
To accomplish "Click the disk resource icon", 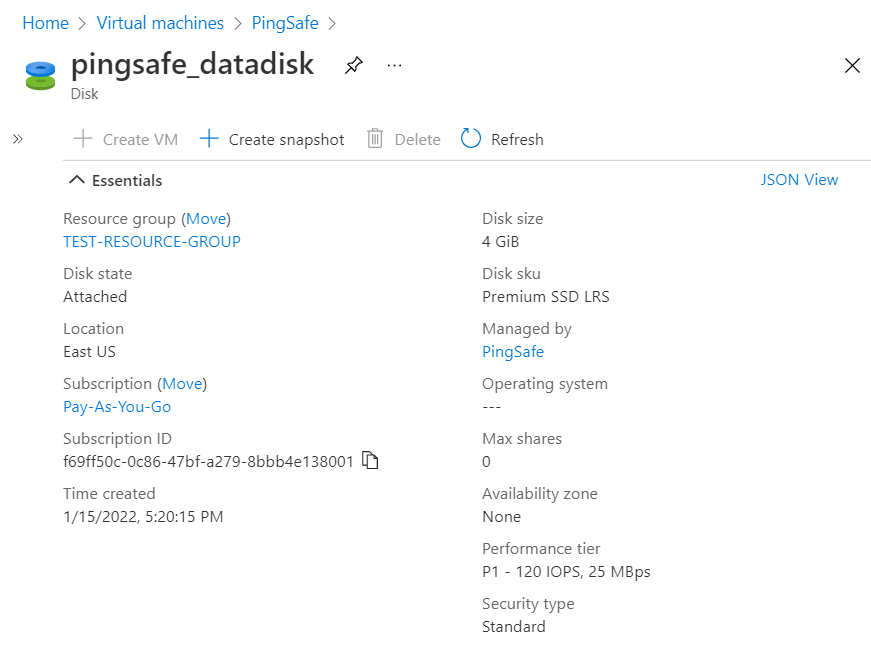I will pyautogui.click(x=40, y=75).
